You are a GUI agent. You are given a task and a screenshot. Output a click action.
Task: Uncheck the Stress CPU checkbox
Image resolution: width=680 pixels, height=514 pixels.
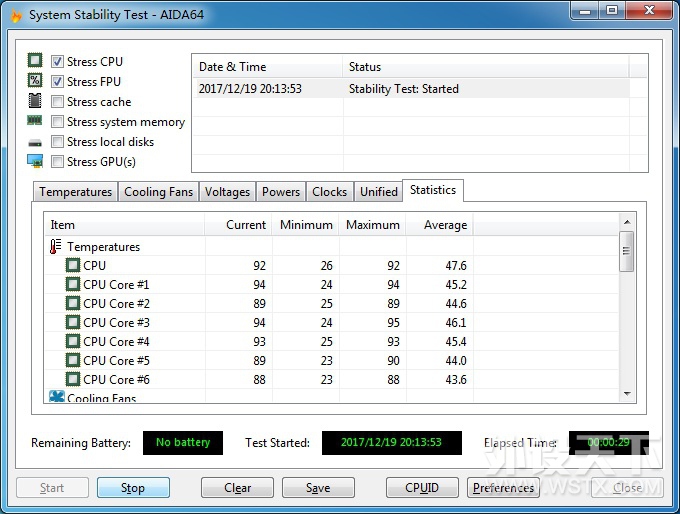(57, 62)
